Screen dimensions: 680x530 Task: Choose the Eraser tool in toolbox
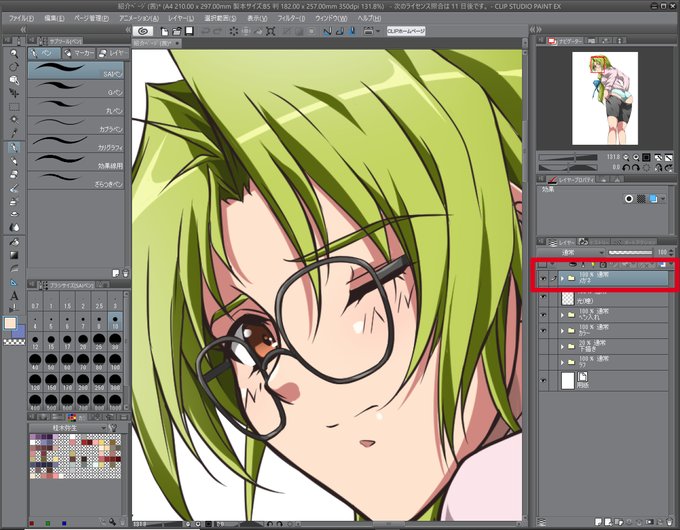coord(14,174)
